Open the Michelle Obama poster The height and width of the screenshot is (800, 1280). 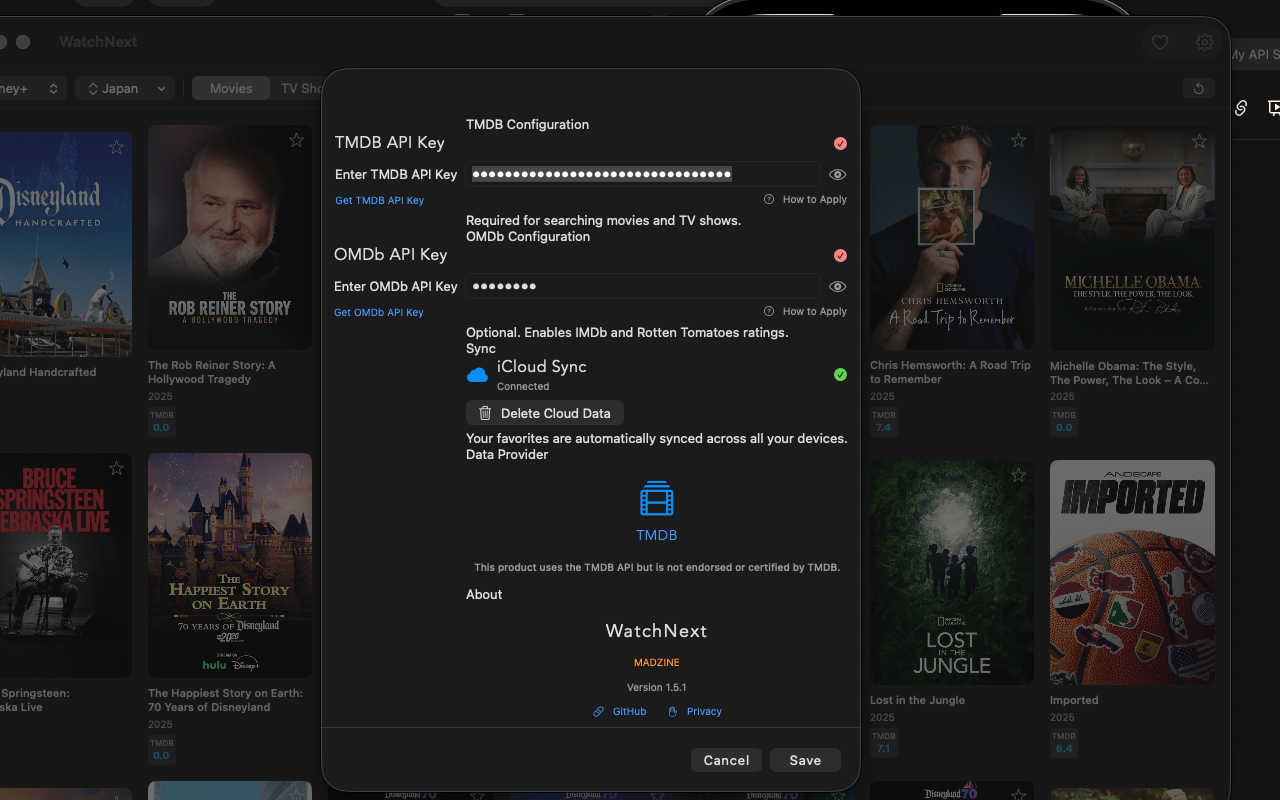(x=1132, y=237)
